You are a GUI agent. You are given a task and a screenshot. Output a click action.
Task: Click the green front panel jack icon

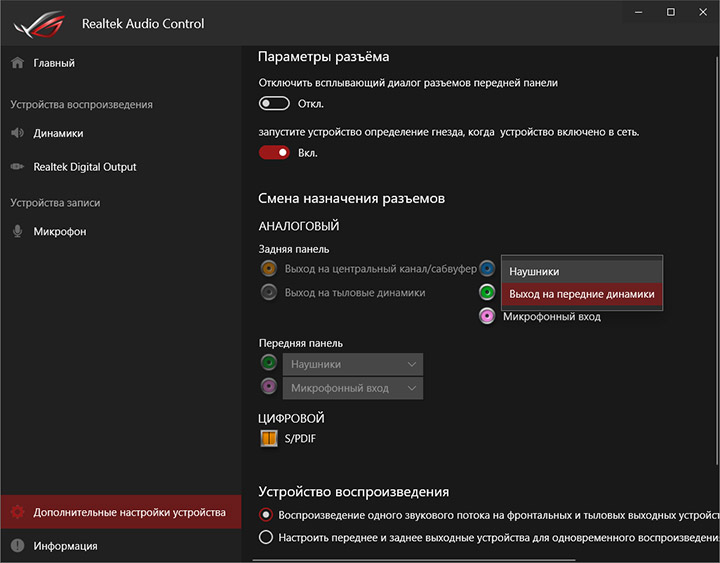[268, 364]
